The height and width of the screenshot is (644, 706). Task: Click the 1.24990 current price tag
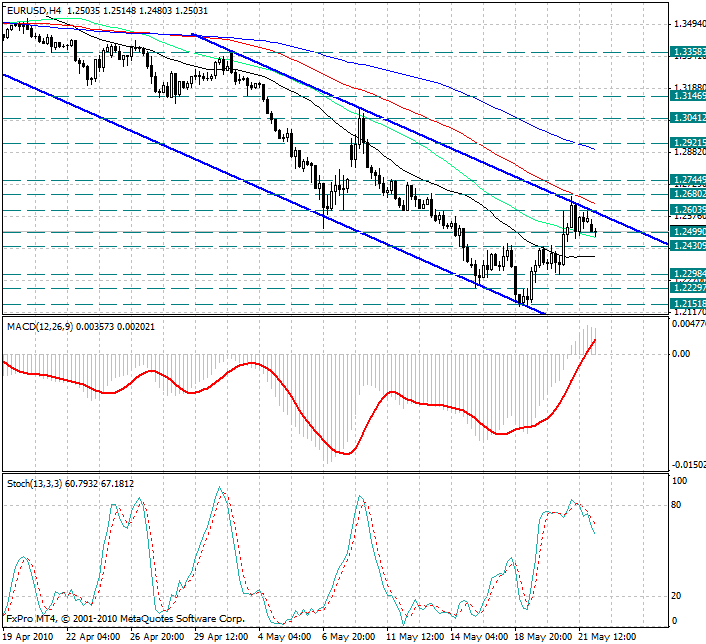[x=688, y=232]
